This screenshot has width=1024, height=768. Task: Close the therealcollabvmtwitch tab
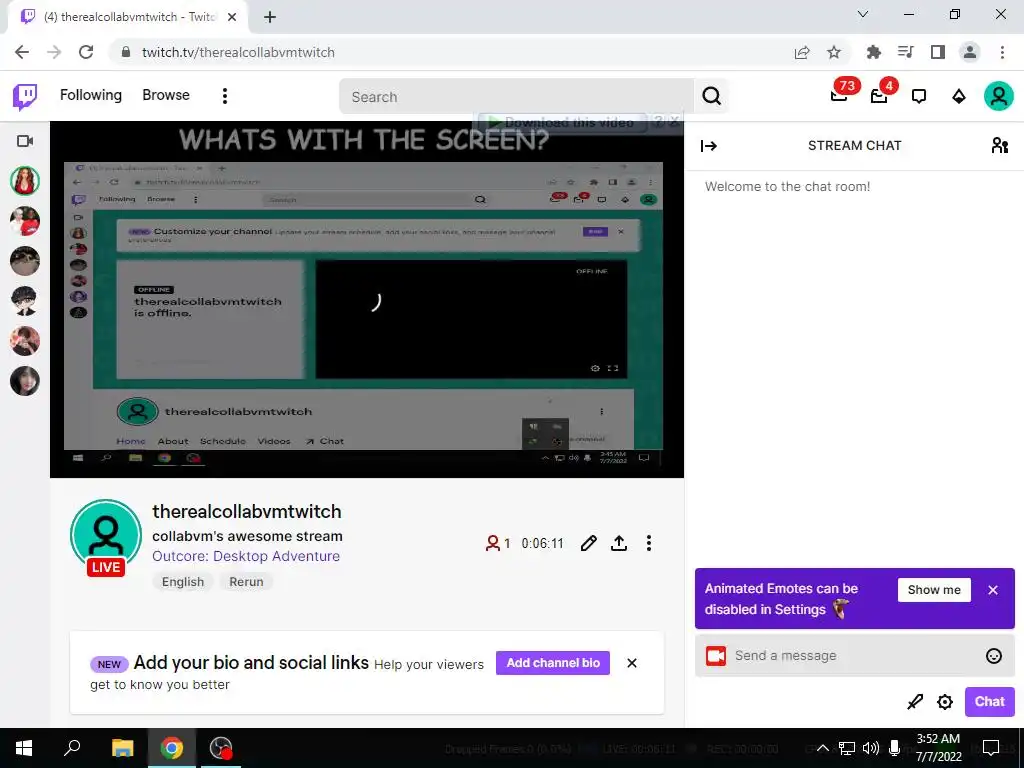coord(232,17)
